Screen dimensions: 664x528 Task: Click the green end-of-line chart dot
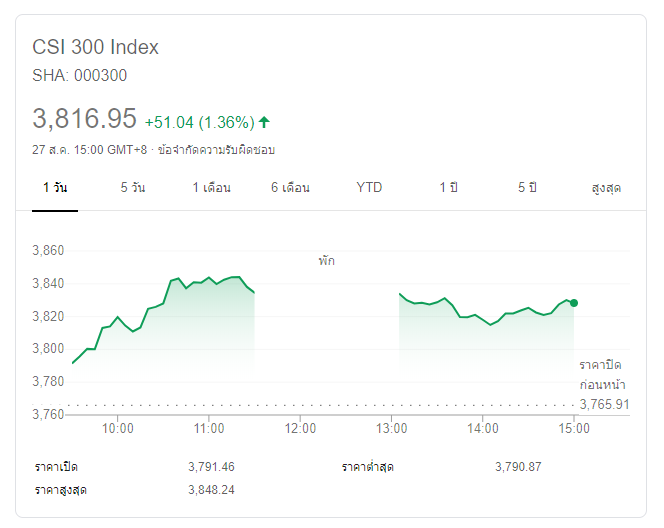574,302
